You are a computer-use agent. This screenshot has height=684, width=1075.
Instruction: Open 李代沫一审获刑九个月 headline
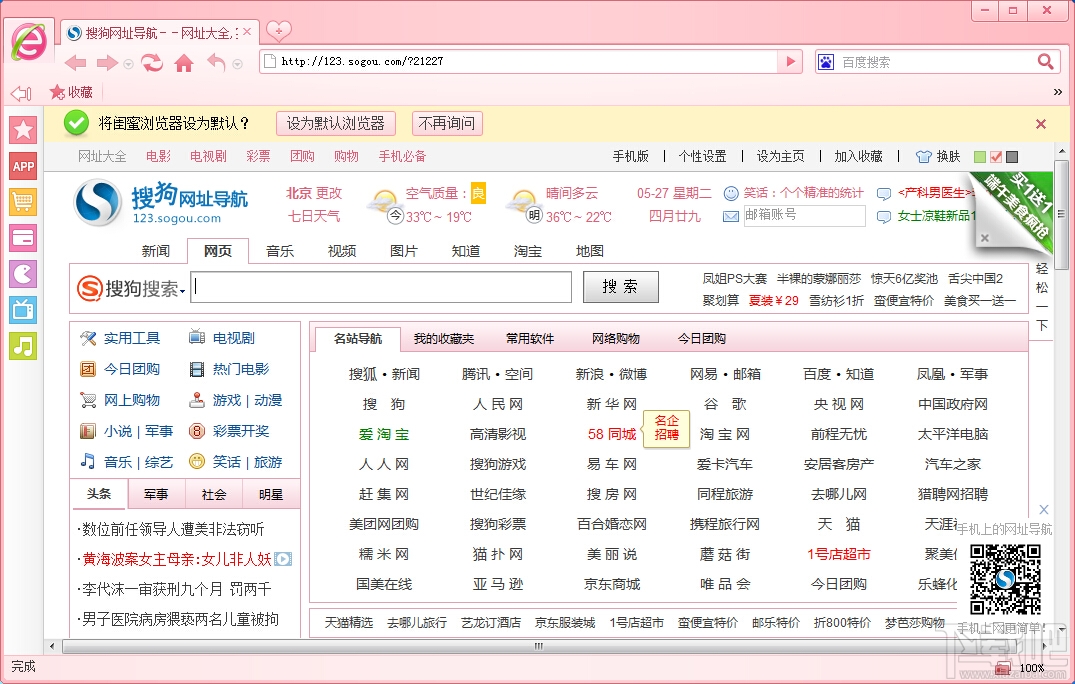coord(176,589)
